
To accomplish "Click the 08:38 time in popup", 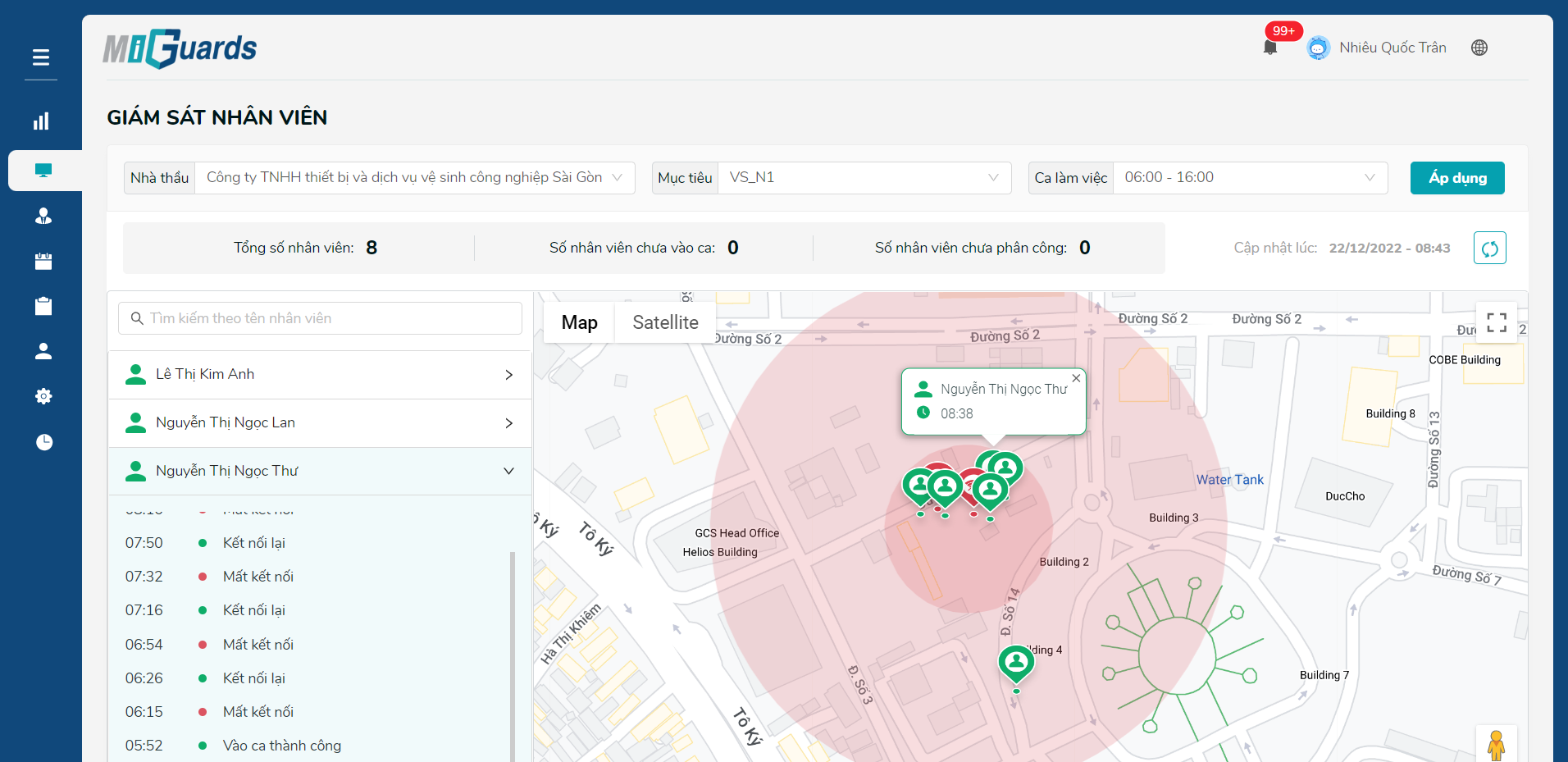I will [x=957, y=413].
